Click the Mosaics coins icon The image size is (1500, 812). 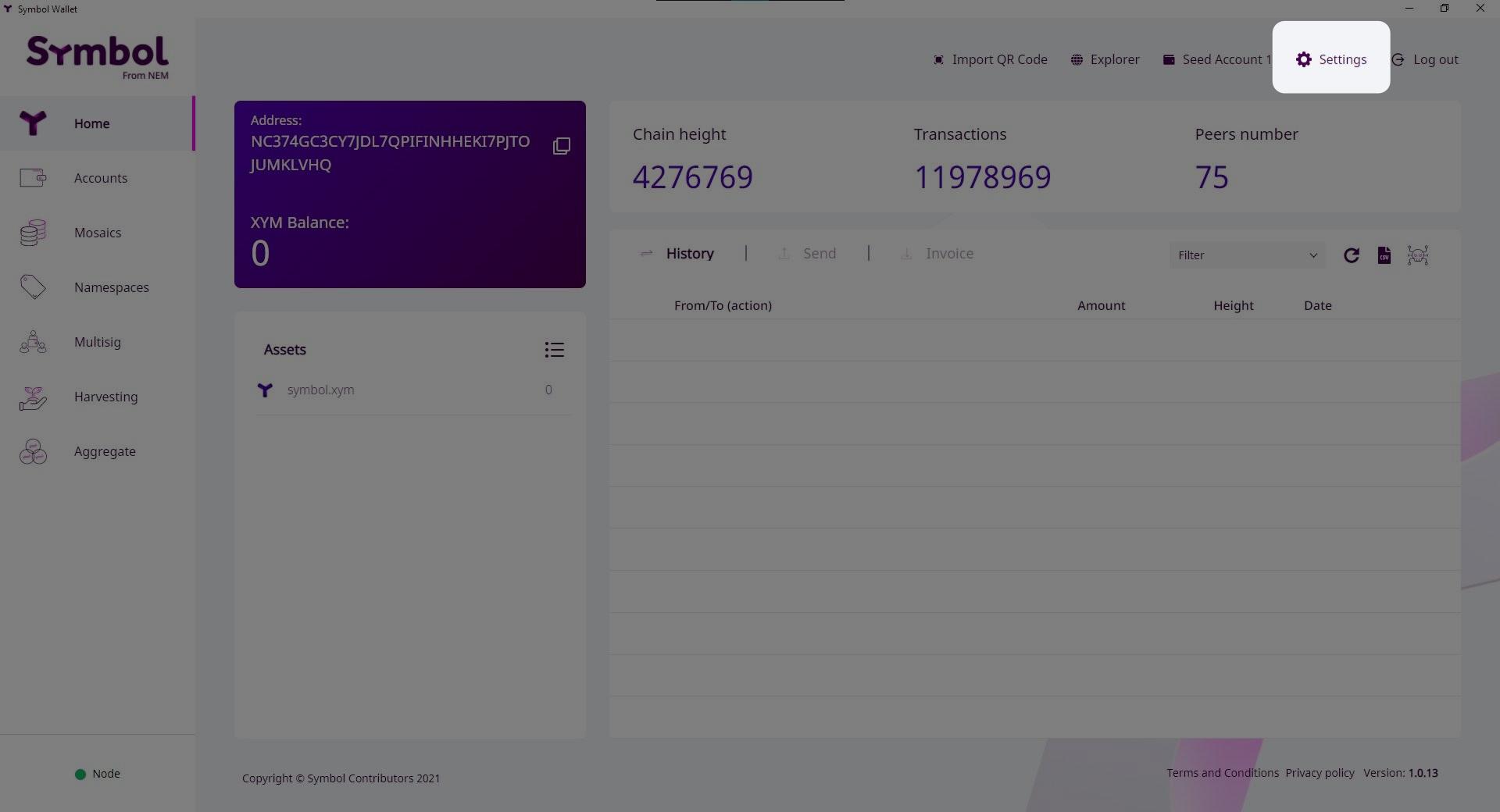pos(33,233)
